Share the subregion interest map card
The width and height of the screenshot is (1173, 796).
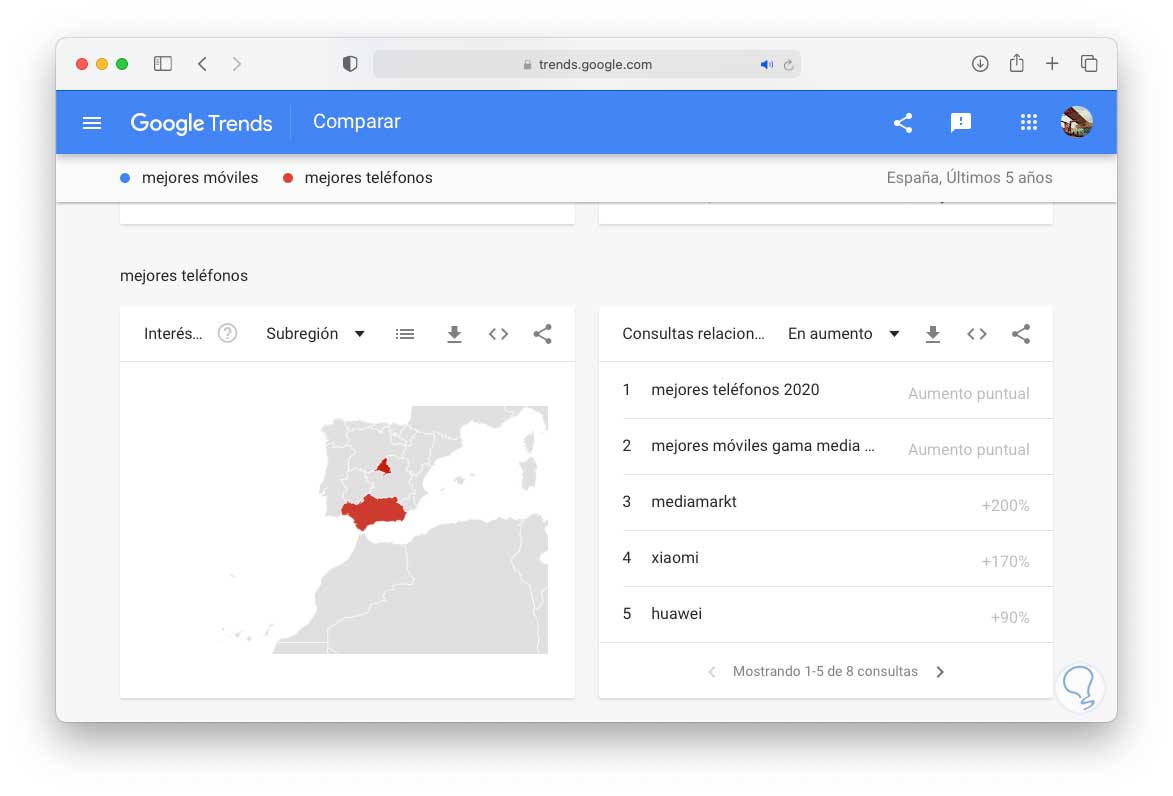pyautogui.click(x=542, y=334)
